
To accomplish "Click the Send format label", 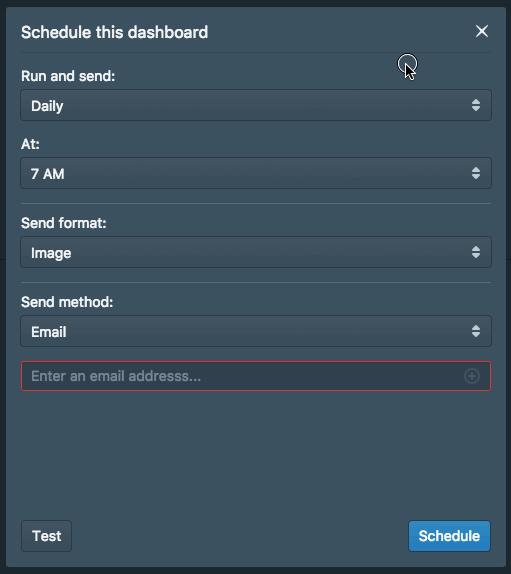I will [64, 223].
